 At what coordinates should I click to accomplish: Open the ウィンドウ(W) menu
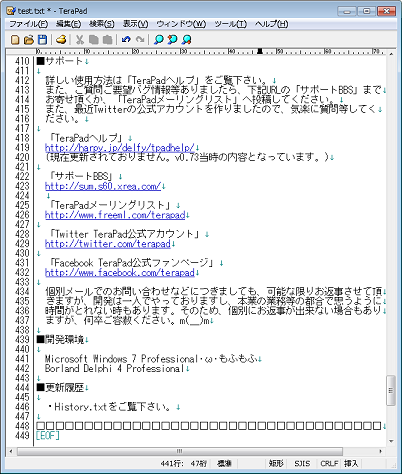tap(181, 24)
